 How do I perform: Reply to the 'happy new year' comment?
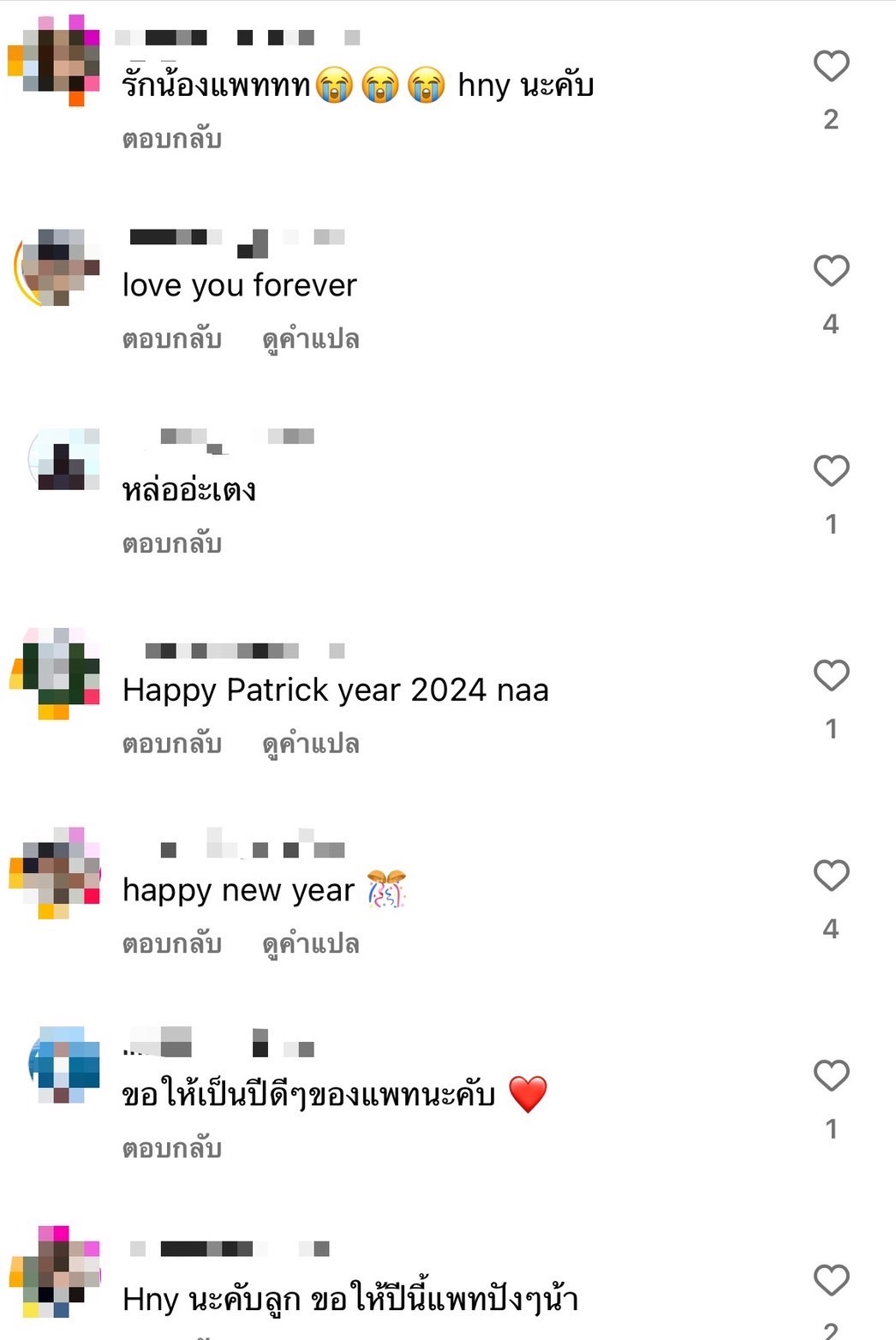[172, 944]
